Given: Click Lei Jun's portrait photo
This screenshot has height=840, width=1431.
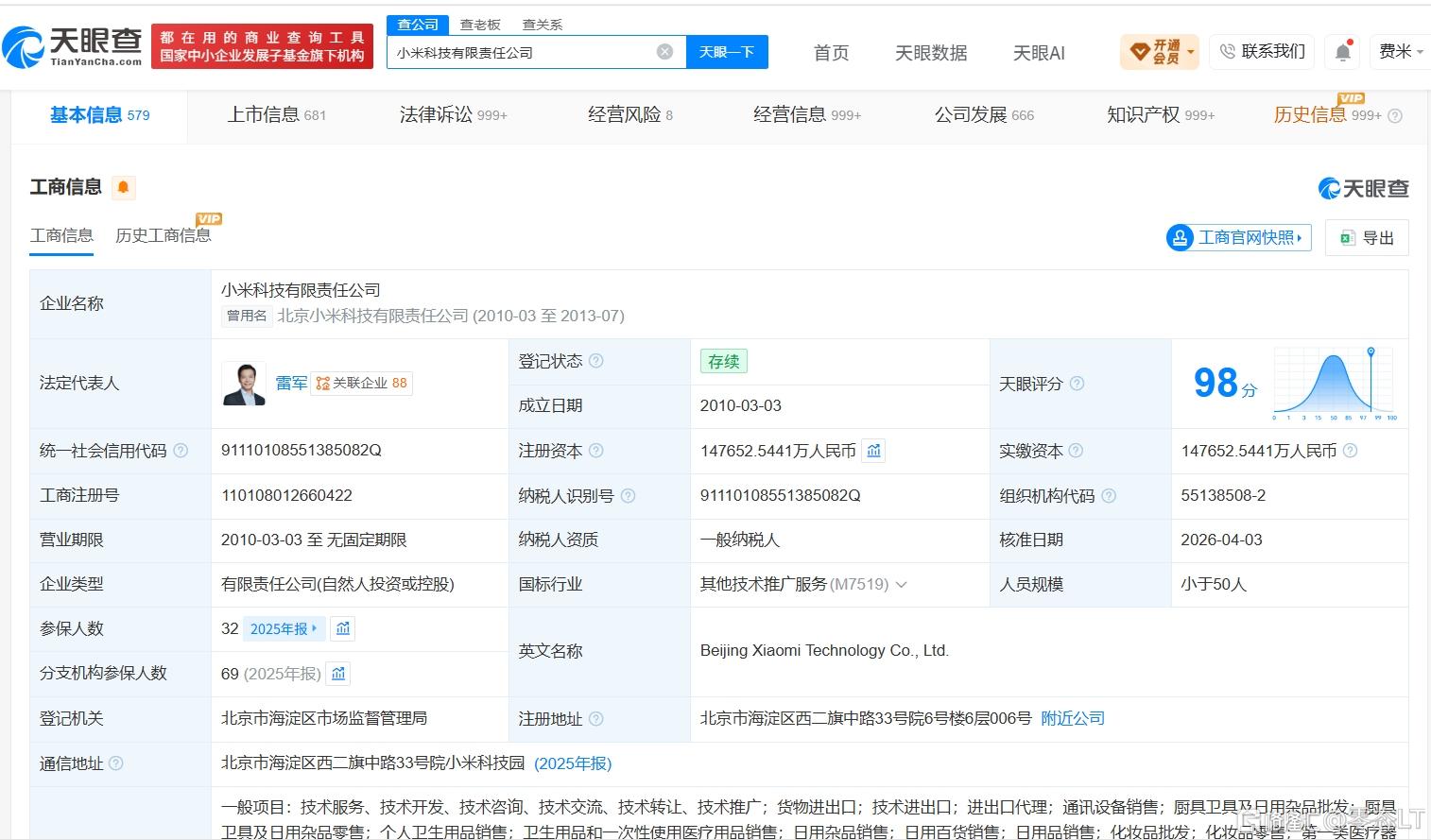Looking at the screenshot, I should (x=244, y=383).
